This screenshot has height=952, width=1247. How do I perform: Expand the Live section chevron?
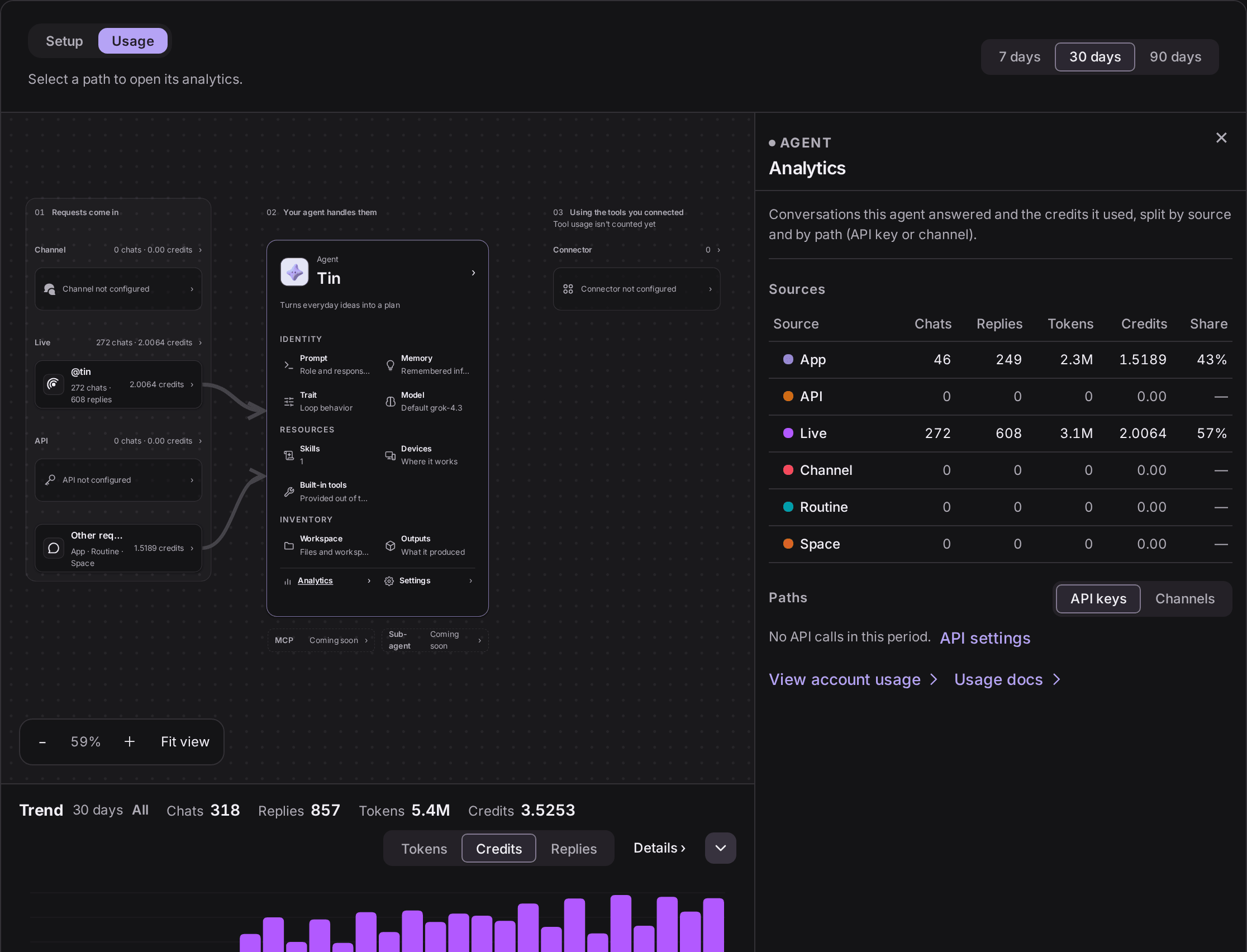click(x=200, y=343)
